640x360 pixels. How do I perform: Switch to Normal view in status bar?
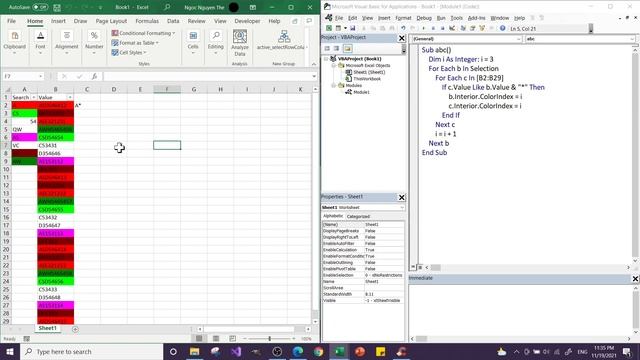pos(199,338)
